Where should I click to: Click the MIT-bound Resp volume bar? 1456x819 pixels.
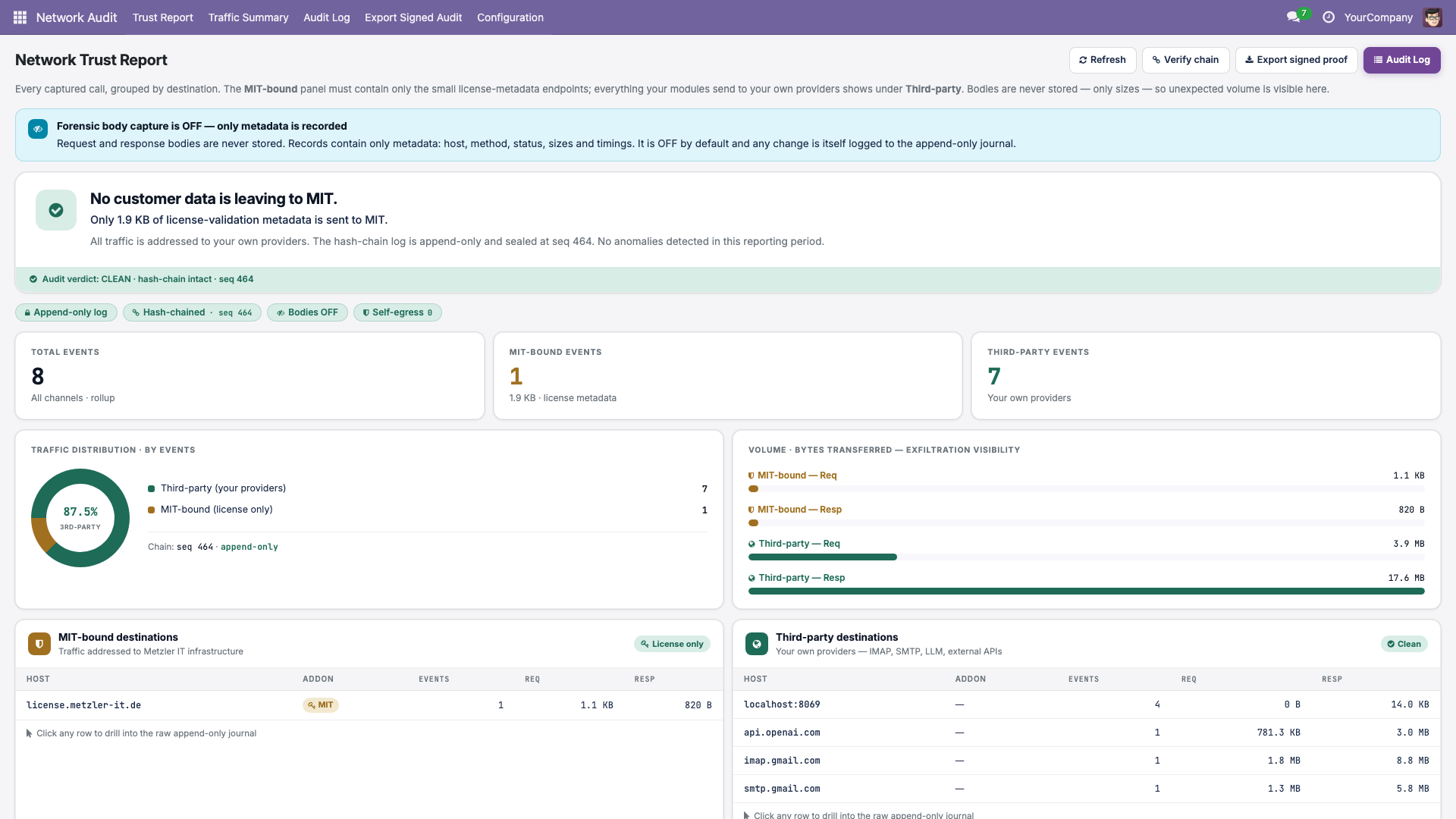pos(1086,523)
